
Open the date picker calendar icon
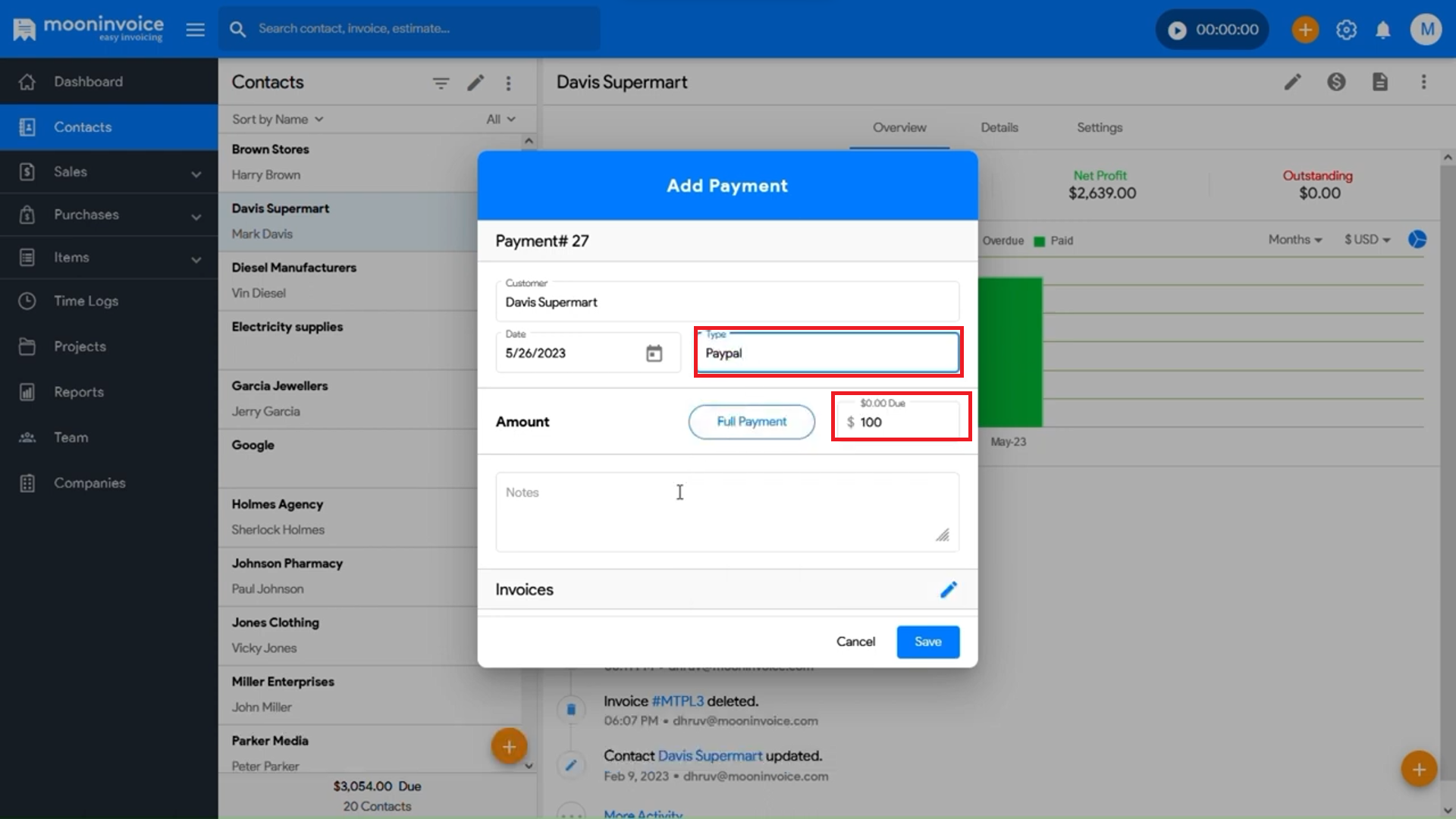[x=654, y=353]
